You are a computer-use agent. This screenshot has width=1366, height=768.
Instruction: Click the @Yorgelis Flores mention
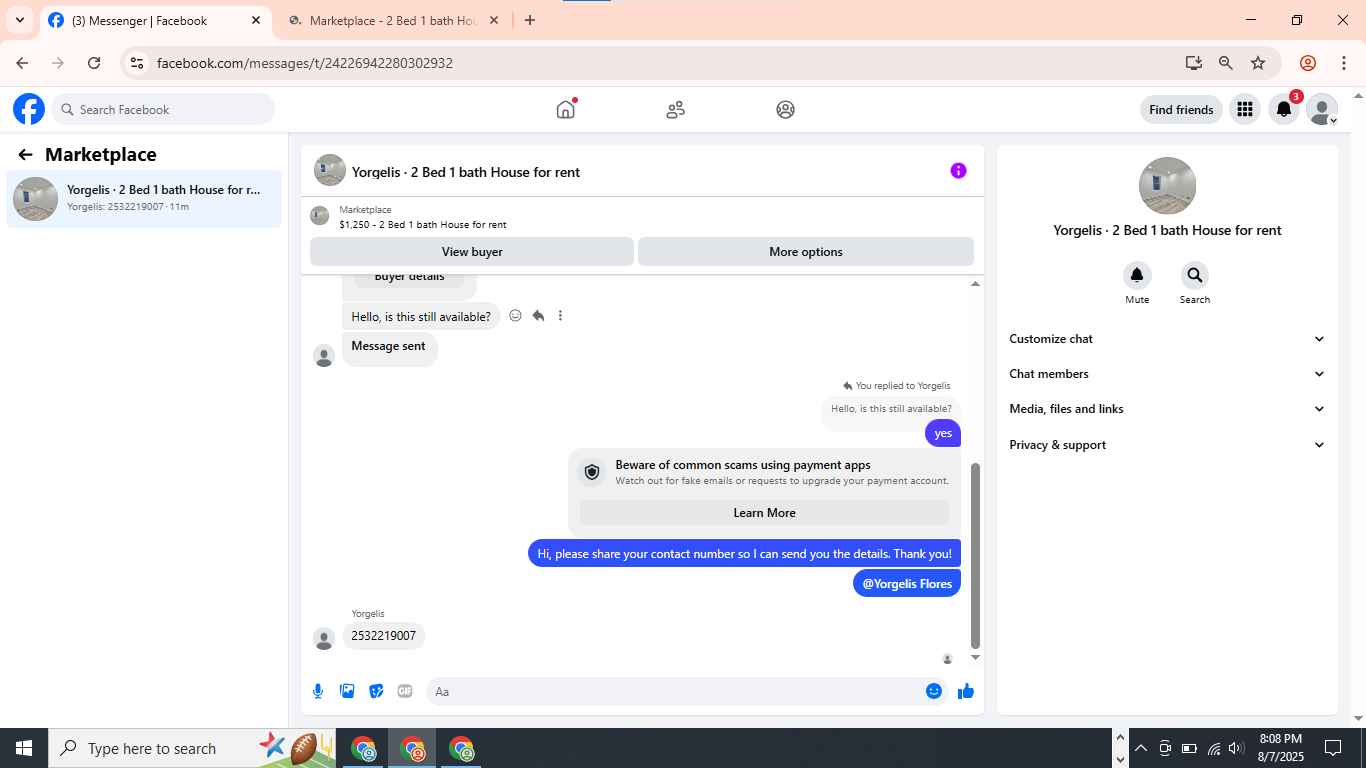pyautogui.click(x=907, y=583)
